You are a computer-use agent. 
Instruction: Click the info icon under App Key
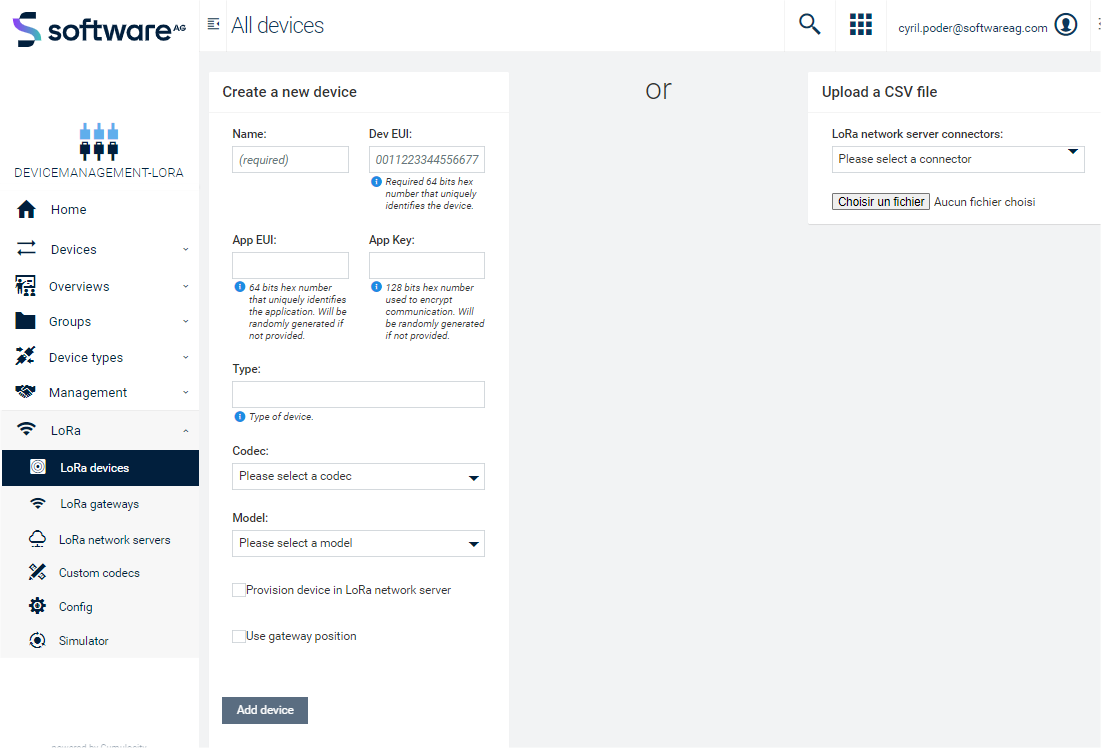coord(376,287)
